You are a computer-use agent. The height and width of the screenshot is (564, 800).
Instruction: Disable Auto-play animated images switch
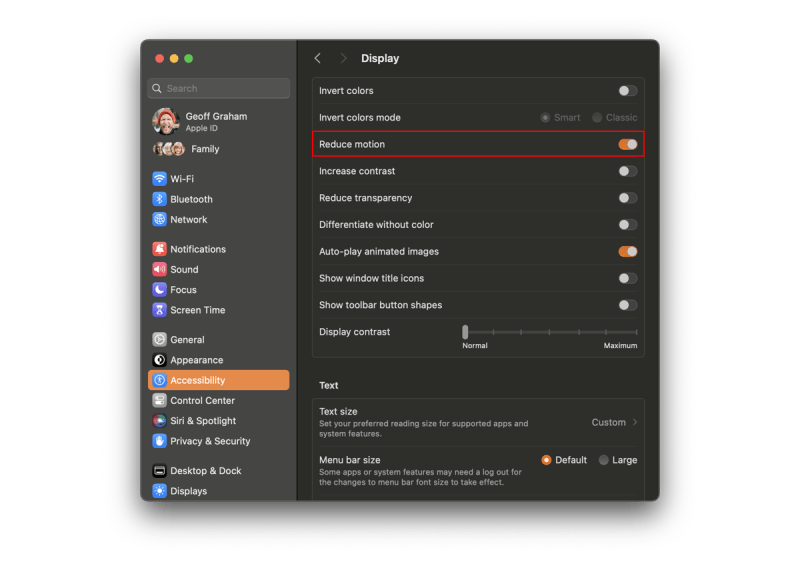tap(628, 252)
